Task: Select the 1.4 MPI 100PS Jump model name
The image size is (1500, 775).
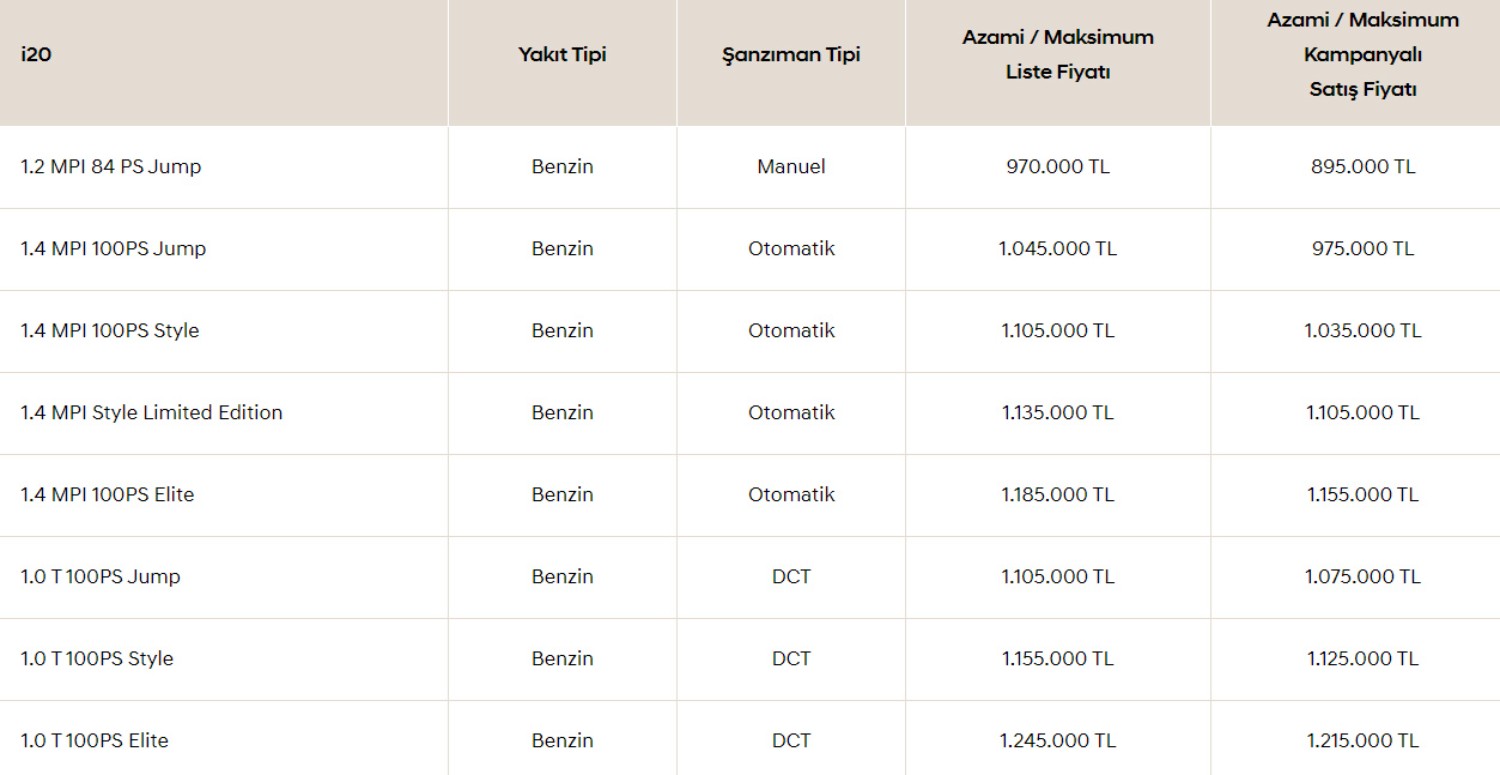Action: (x=113, y=249)
